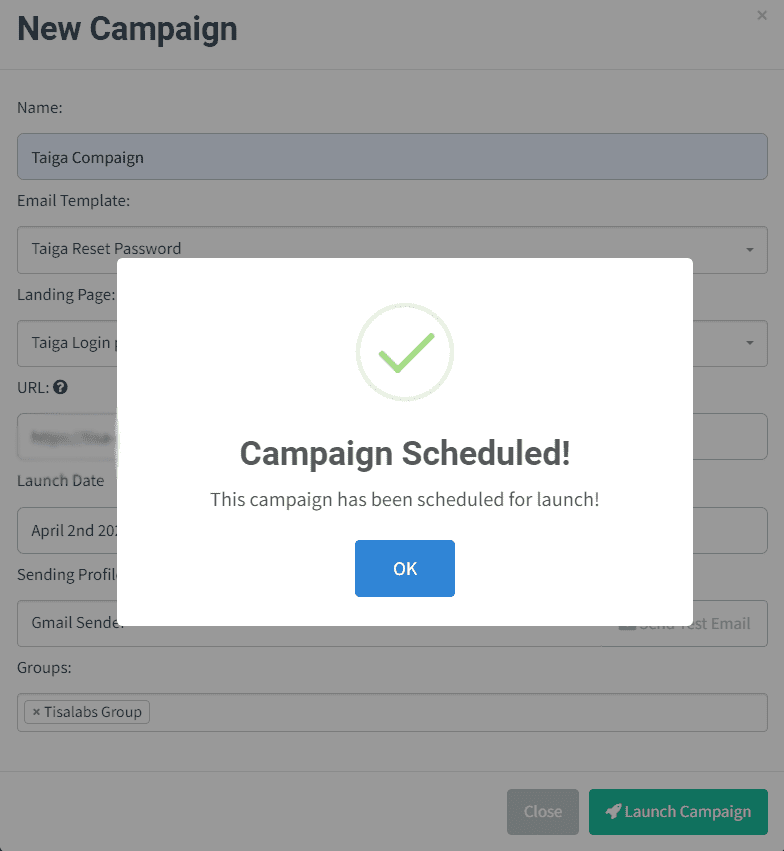Click the Send Test Email button
Screen dimensions: 784x851
coord(685,624)
